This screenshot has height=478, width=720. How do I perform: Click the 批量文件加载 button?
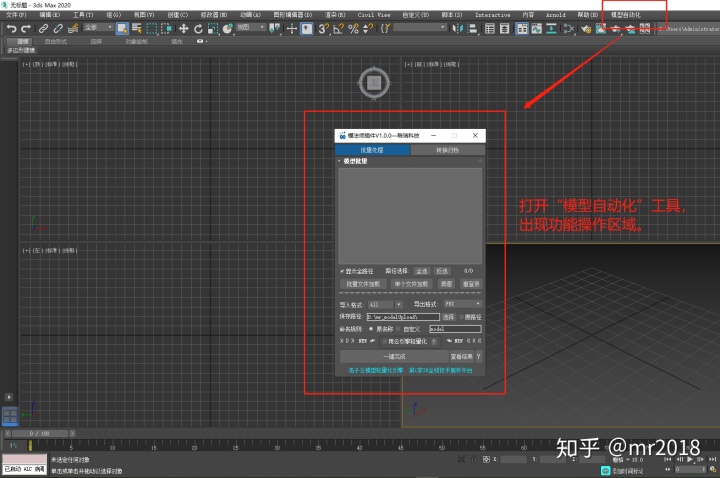(363, 284)
